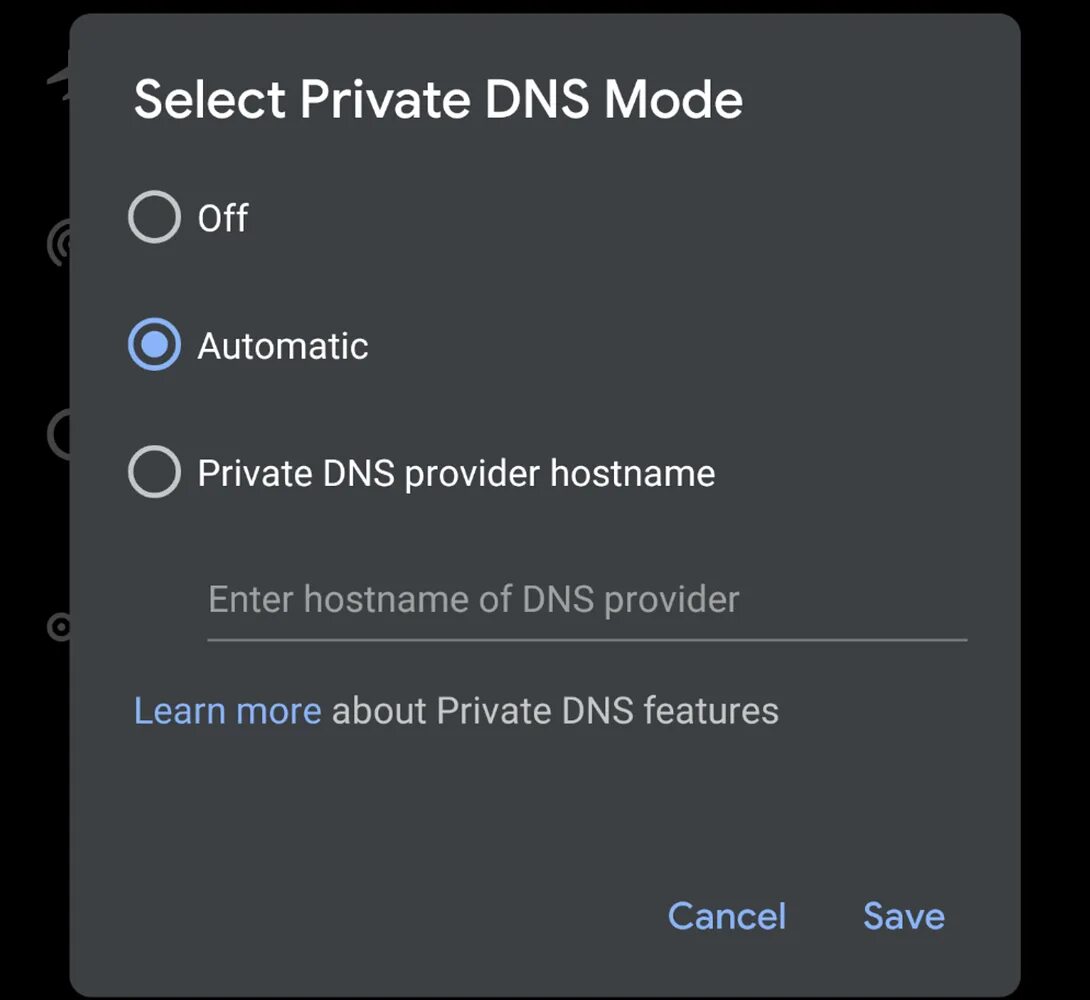This screenshot has width=1090, height=1000.
Task: Tap the large circle icon beside the hostname option
Action: 58,435
